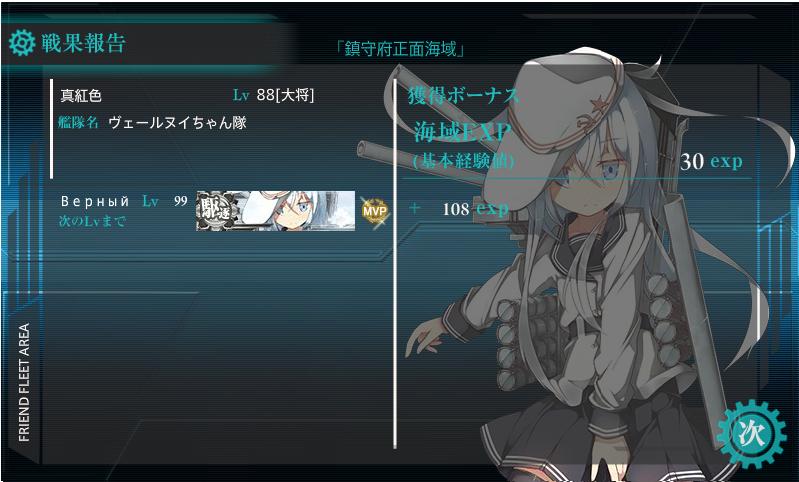This screenshot has width=799, height=482.
Task: Click the 艦隊名 label
Action: coord(78,122)
